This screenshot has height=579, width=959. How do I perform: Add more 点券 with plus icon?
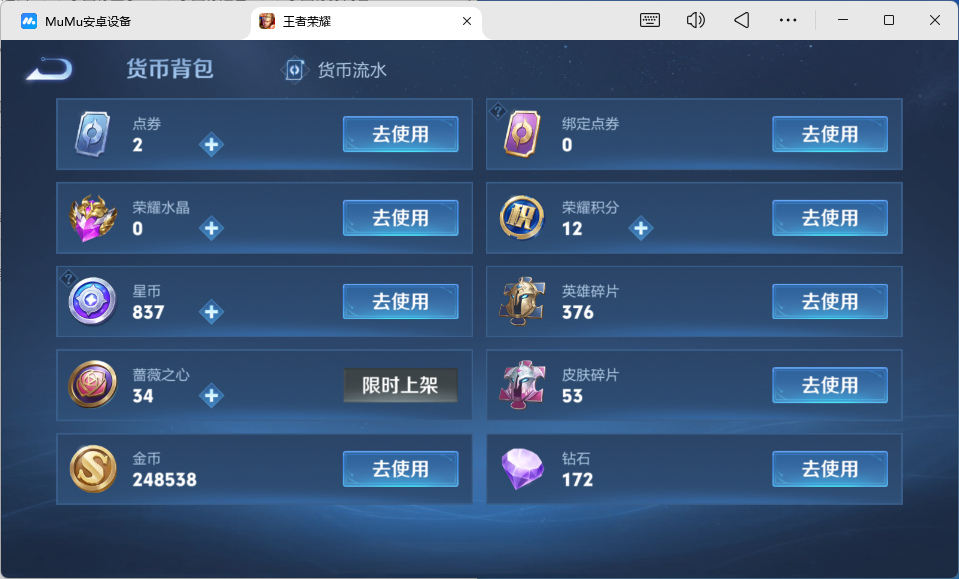point(211,145)
